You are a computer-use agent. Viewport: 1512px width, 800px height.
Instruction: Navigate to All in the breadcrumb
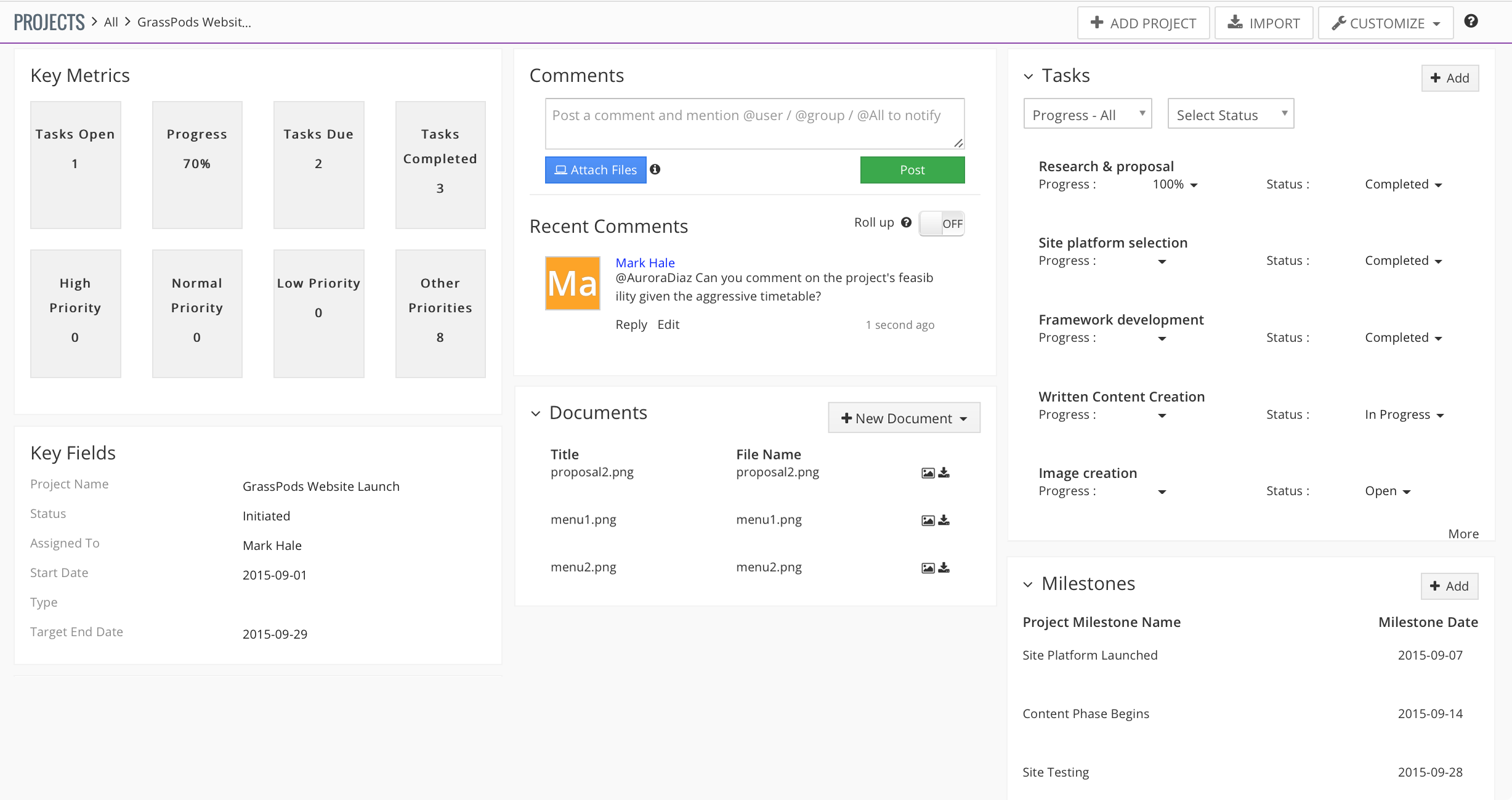click(x=110, y=22)
